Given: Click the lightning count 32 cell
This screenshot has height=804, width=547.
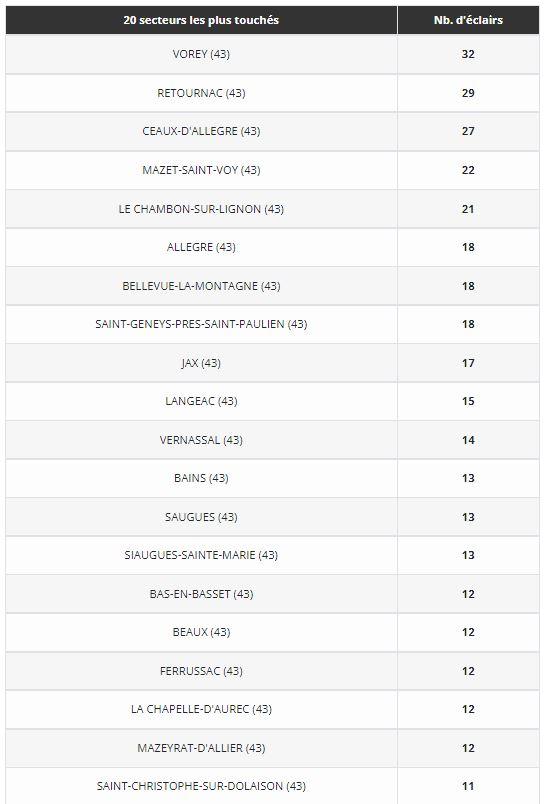Looking at the screenshot, I should 468,54.
